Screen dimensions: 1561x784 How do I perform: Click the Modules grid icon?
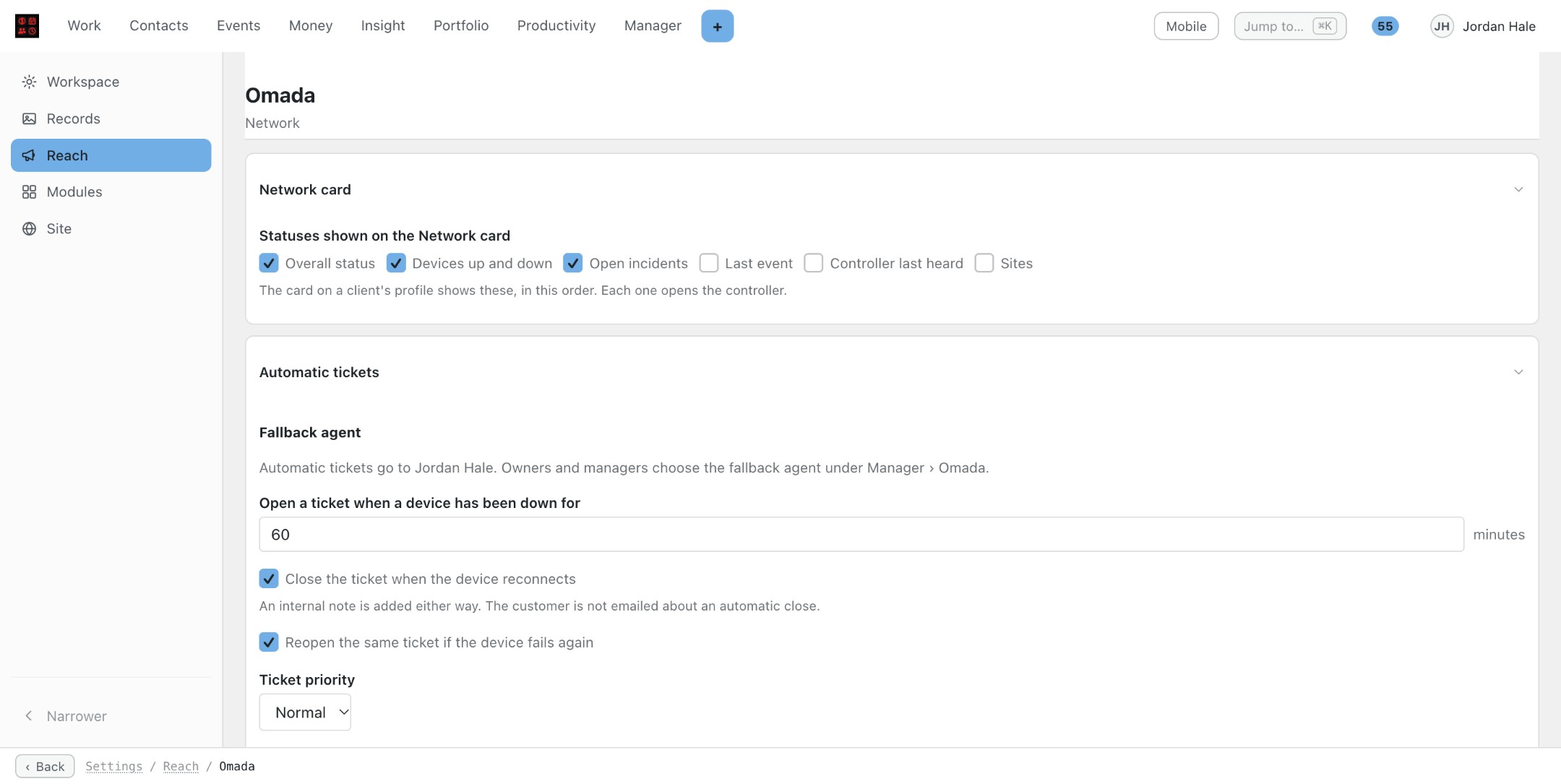click(x=29, y=191)
